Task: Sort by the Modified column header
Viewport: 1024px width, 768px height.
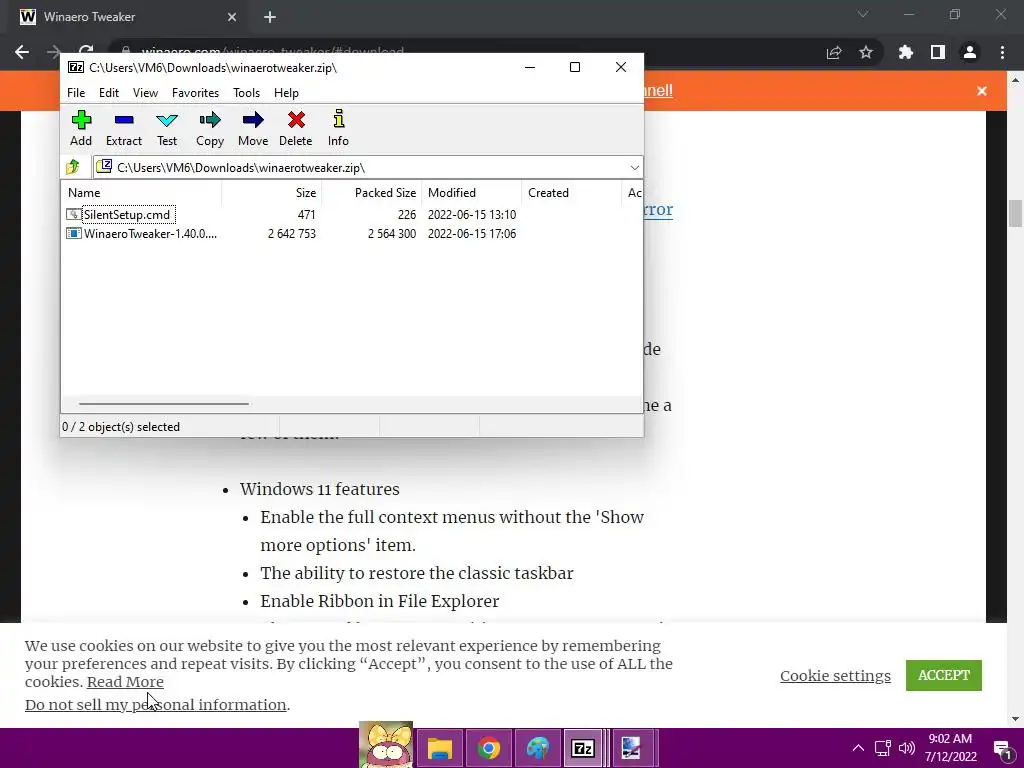Action: pyautogui.click(x=472, y=193)
